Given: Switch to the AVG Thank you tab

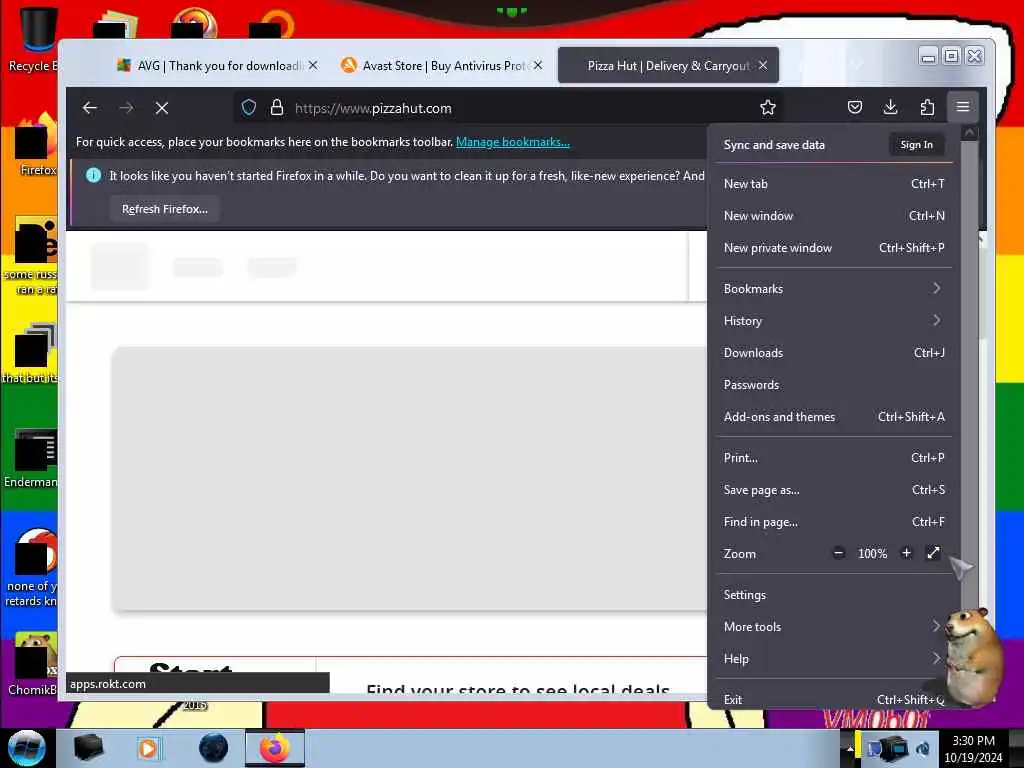Looking at the screenshot, I should tap(218, 65).
